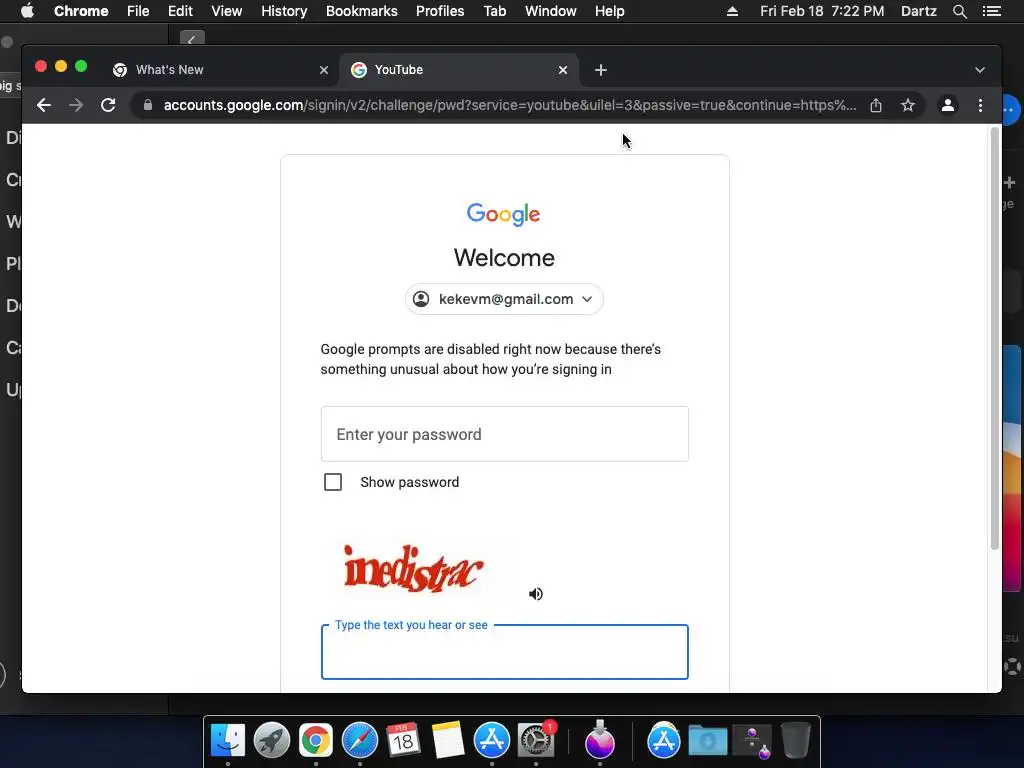This screenshot has width=1024, height=768.
Task: Open a new tab with the plus button
Action: [x=601, y=70]
